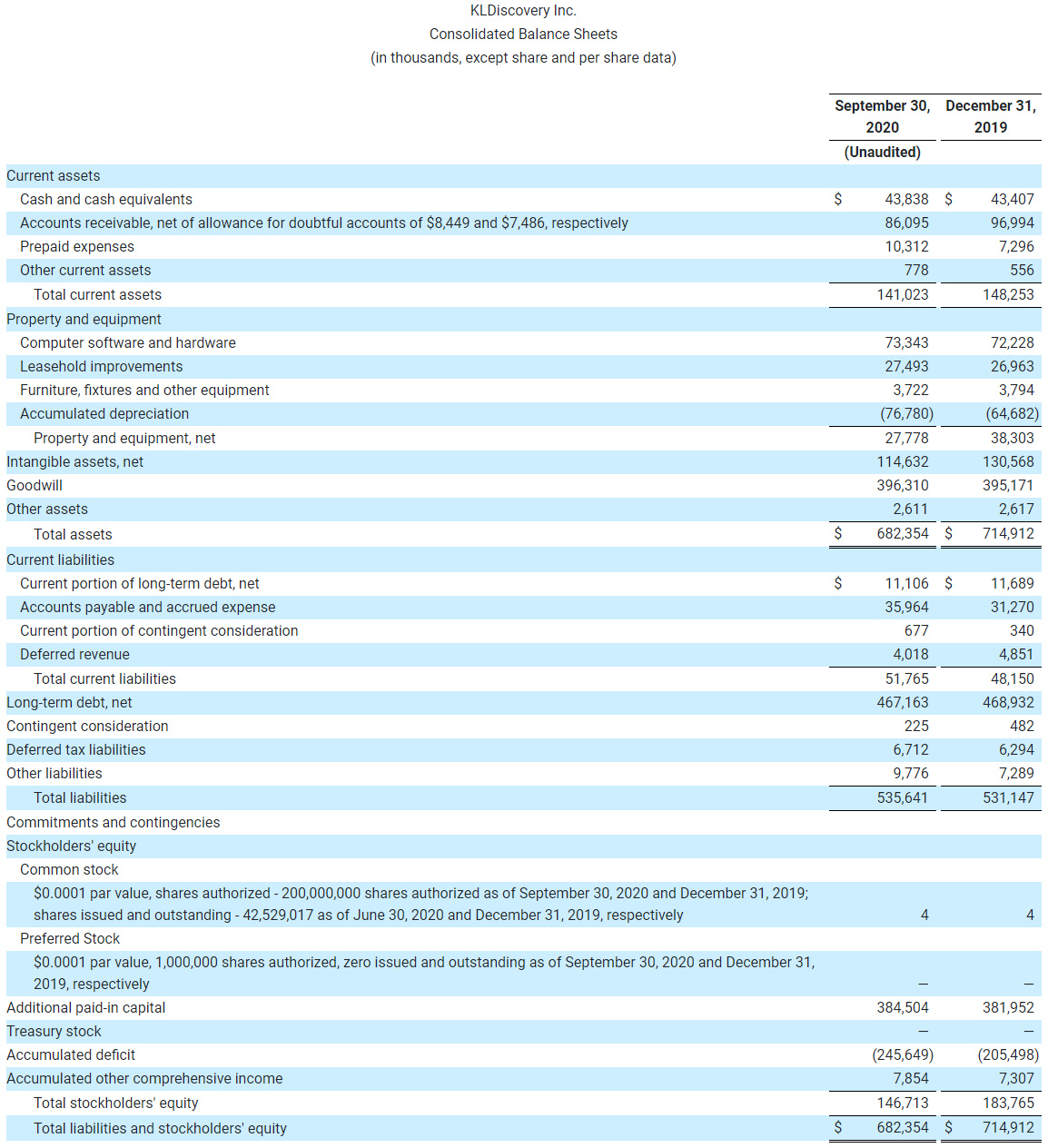The image size is (1048, 1148).
Task: Select the December 31, 2019 column header
Action: 991,116
